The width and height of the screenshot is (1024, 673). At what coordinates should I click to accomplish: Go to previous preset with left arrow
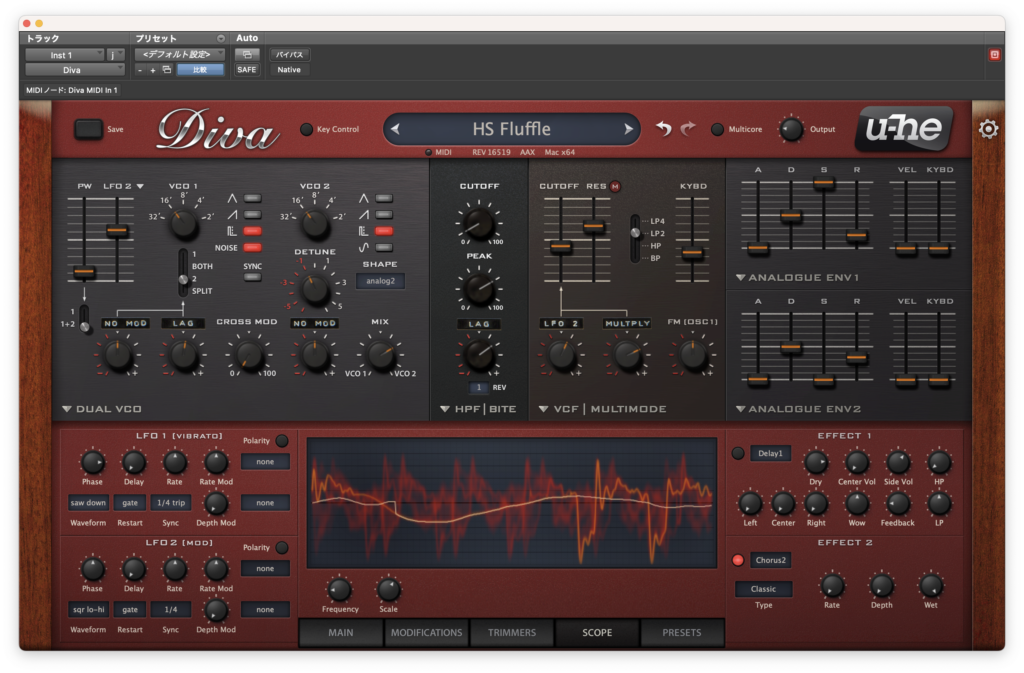(x=395, y=129)
